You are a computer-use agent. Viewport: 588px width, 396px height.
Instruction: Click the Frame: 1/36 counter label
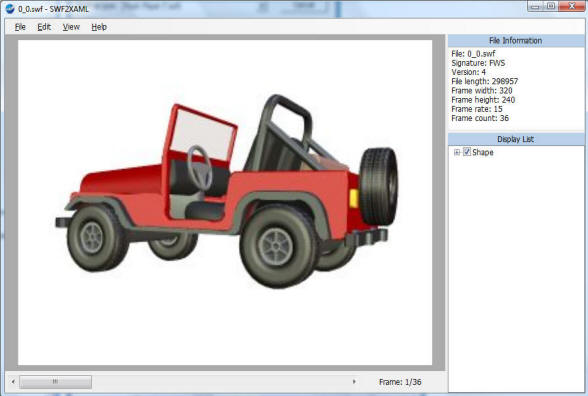click(x=400, y=382)
